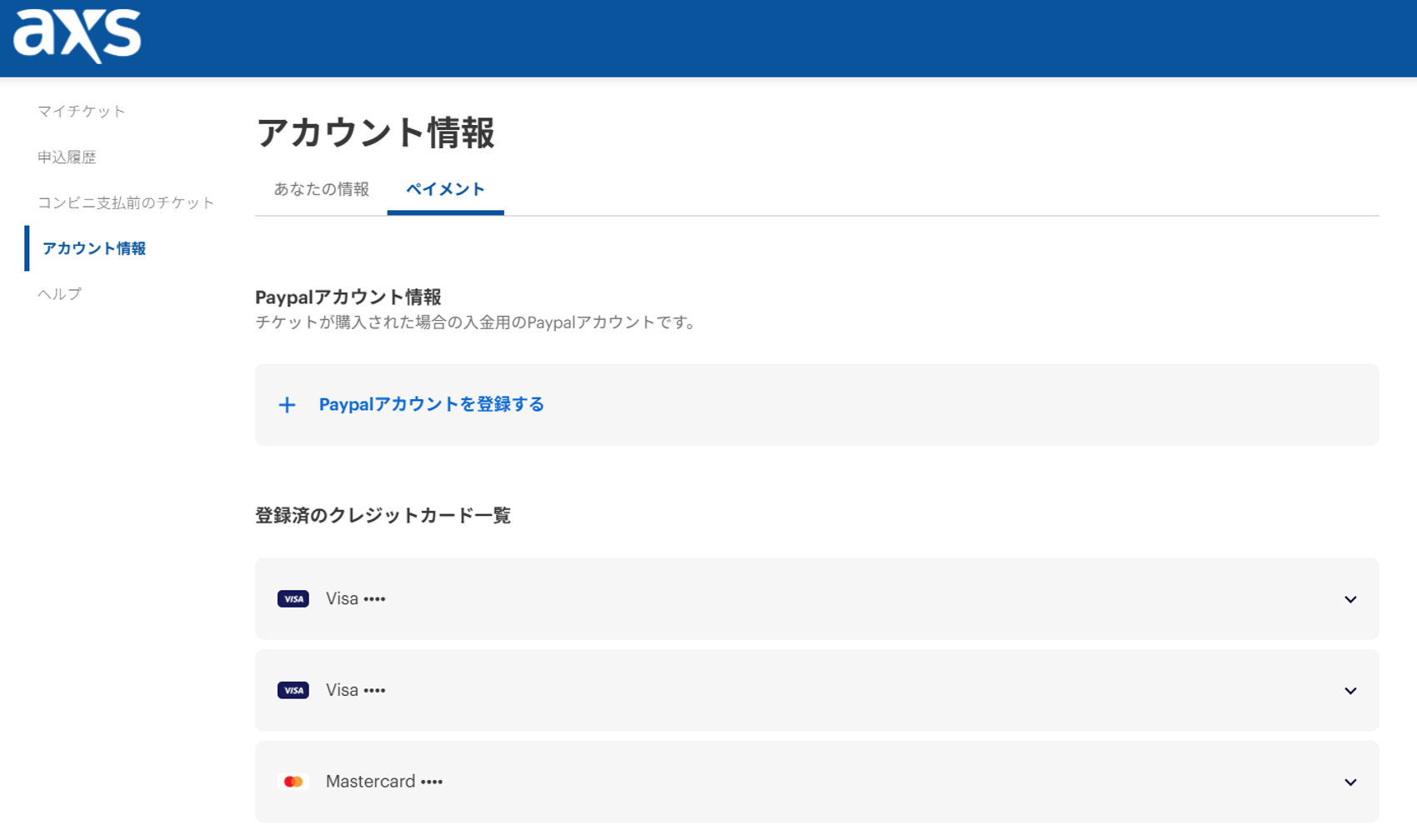
Task: Select the ペイメント tab
Action: pos(445,189)
